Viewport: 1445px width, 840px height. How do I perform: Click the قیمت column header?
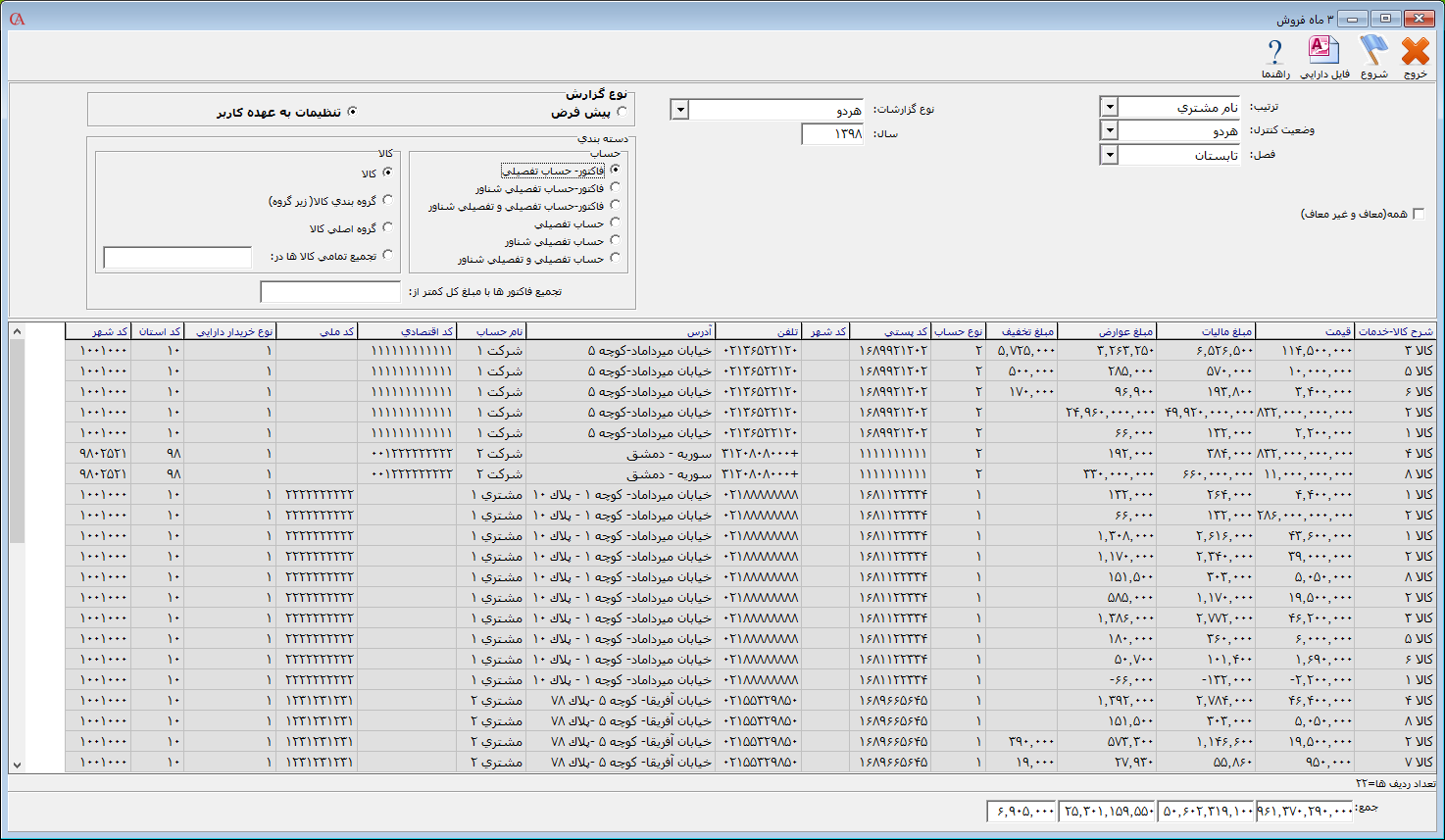pos(1304,331)
